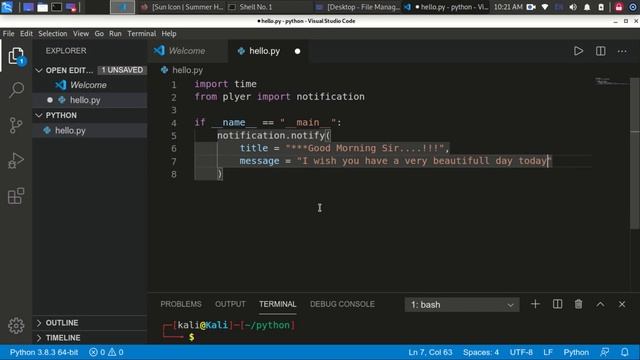
Task: Open the Source Control view
Action: point(16,125)
